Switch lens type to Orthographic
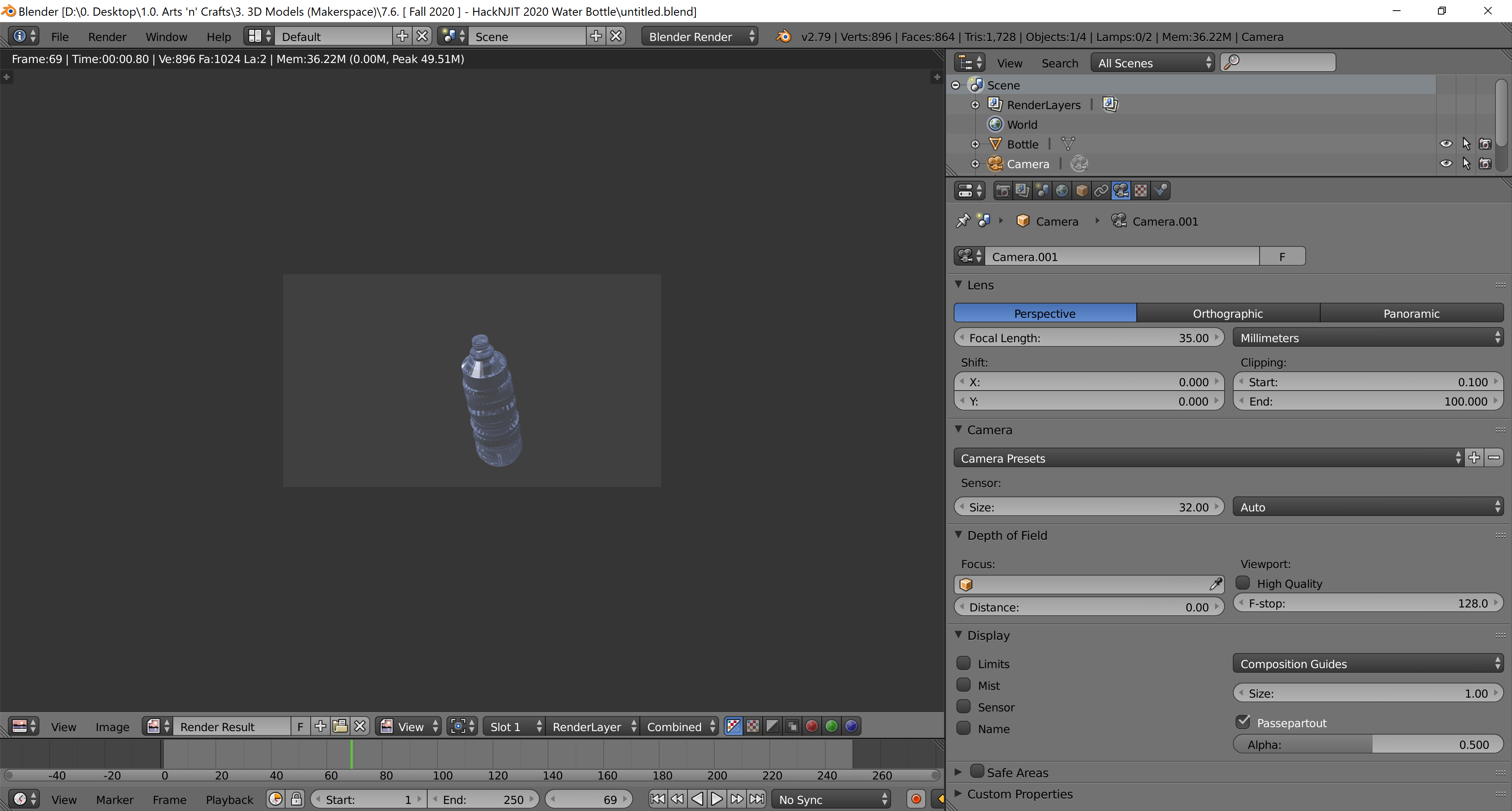Viewport: 1512px width, 811px height. click(x=1227, y=313)
